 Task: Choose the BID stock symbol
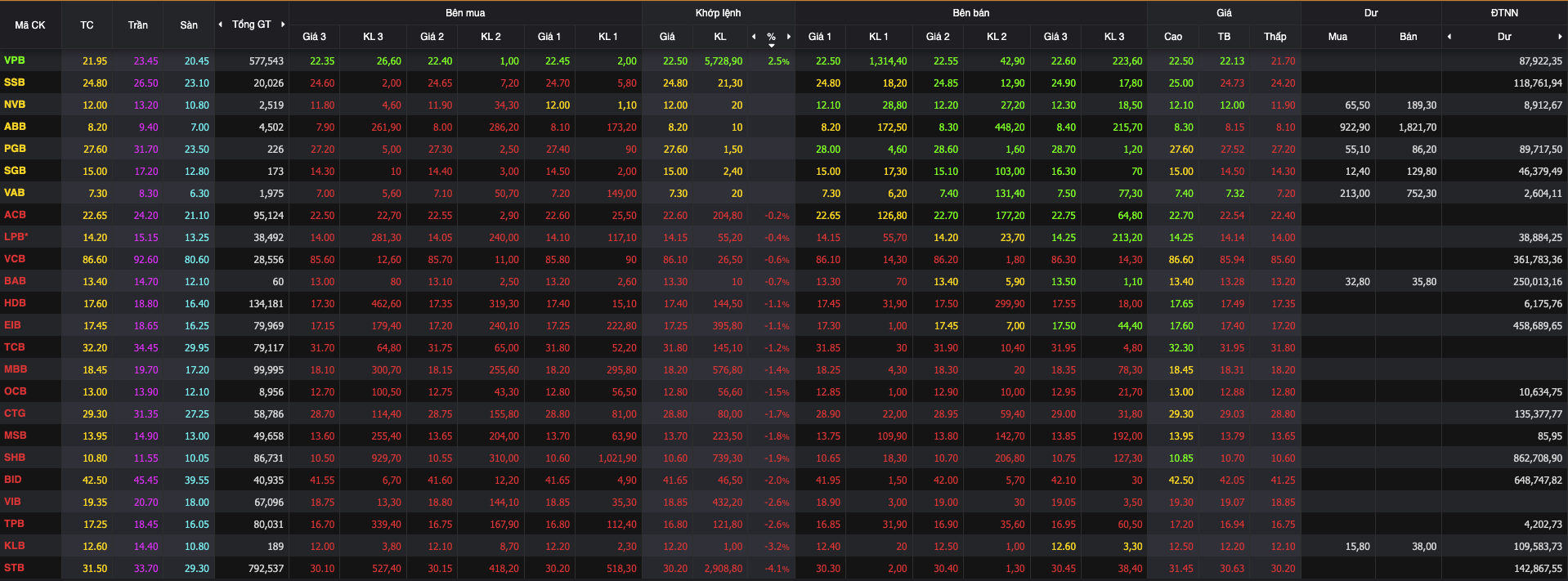point(13,480)
